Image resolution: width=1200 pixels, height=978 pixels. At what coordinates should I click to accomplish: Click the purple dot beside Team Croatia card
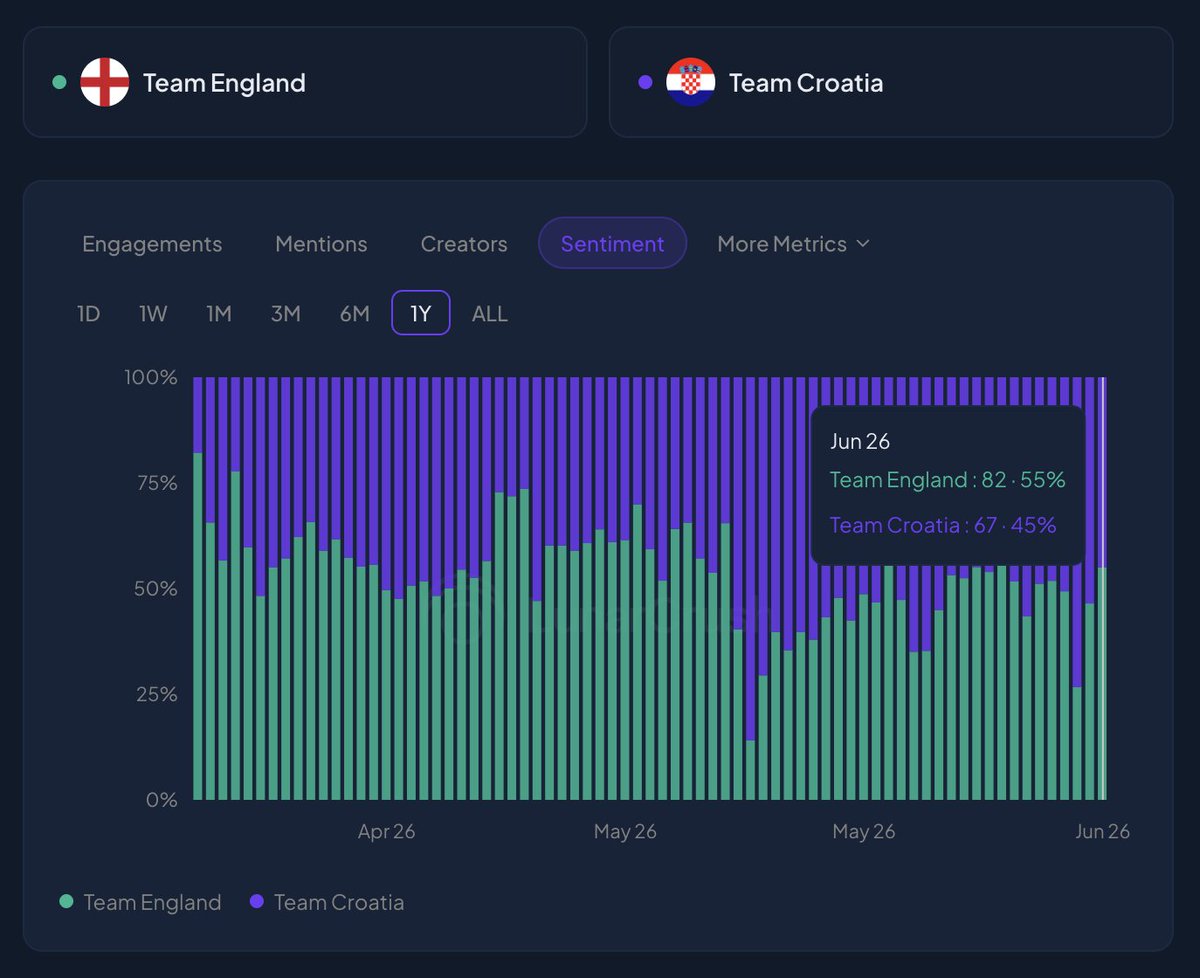pos(645,82)
